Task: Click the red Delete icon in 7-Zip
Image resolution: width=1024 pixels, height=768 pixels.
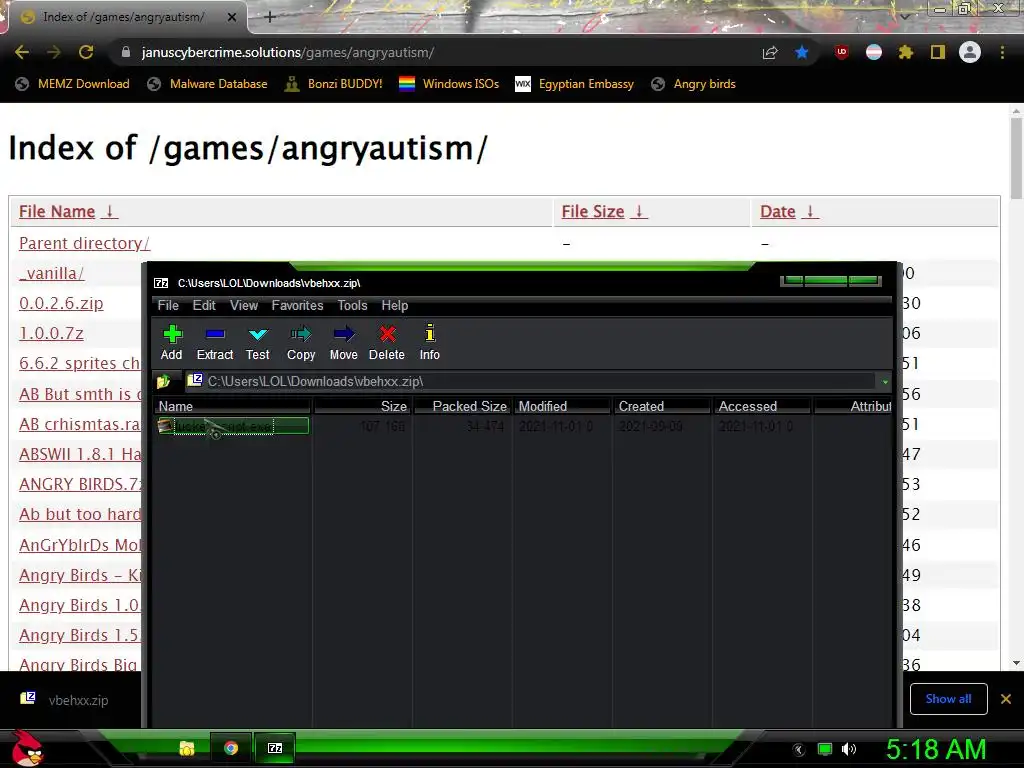Action: [387, 343]
